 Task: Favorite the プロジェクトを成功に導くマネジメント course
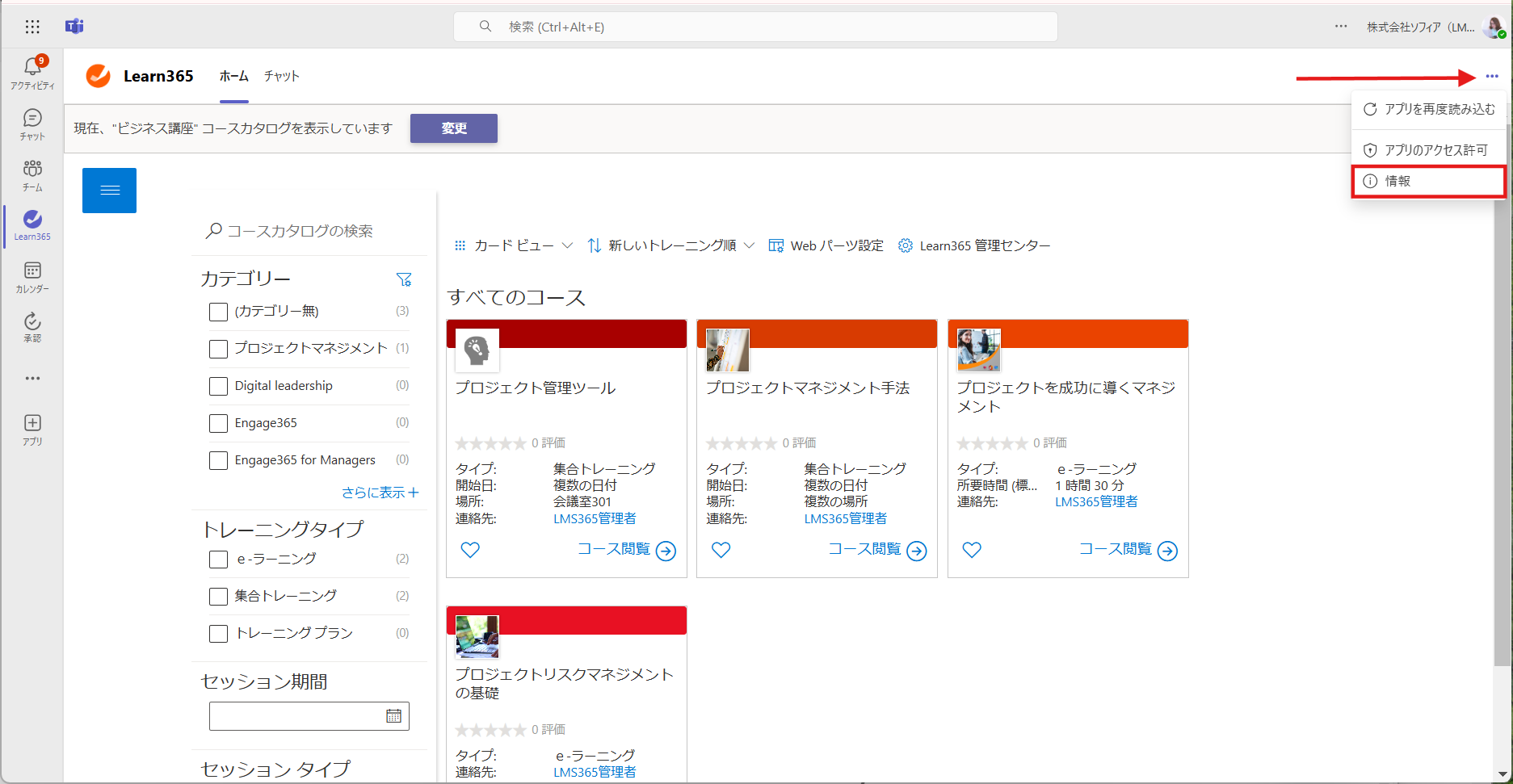972,550
